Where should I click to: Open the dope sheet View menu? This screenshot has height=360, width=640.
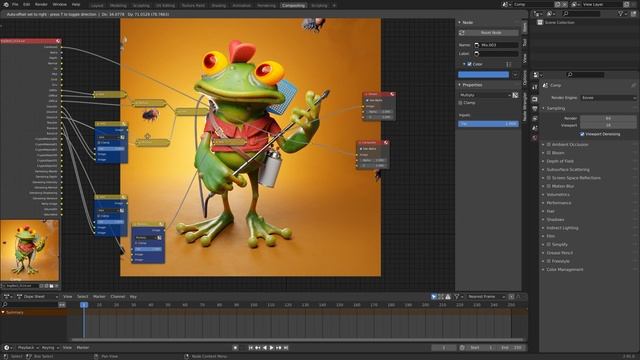click(x=67, y=297)
